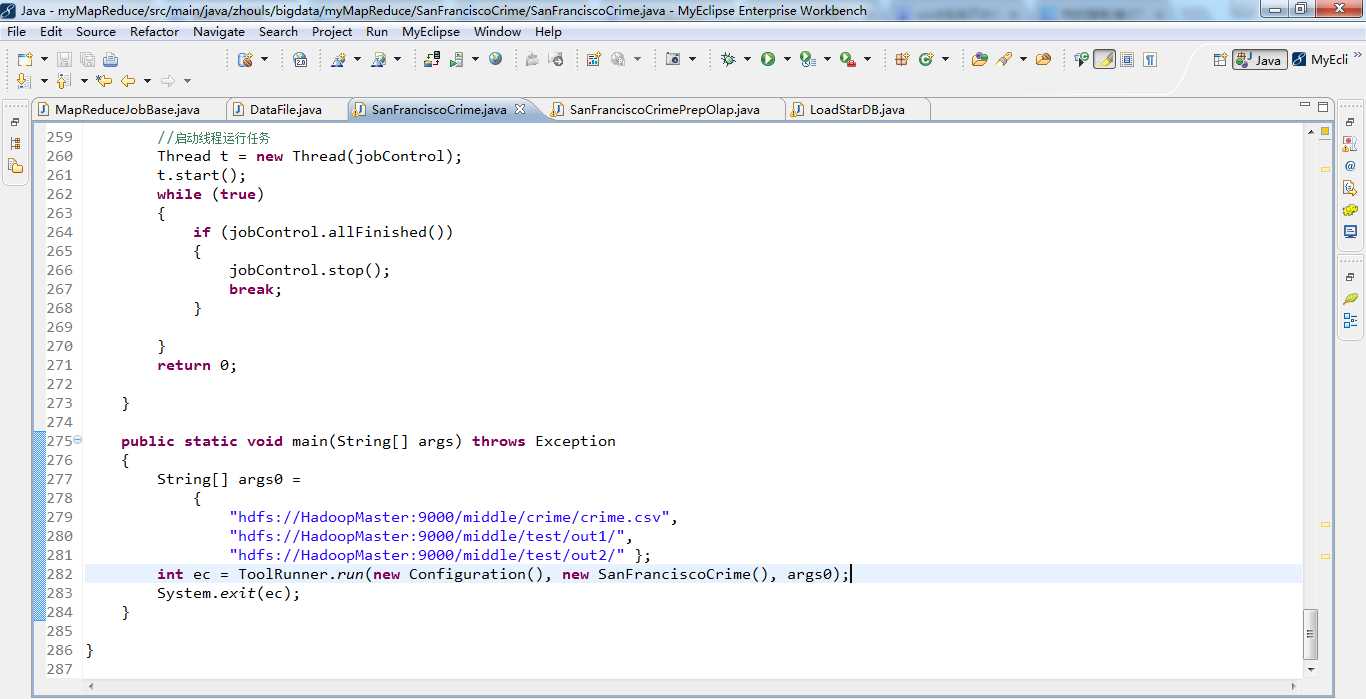1366x699 pixels.
Task: Click line number 282 in gutter
Action: coord(60,574)
